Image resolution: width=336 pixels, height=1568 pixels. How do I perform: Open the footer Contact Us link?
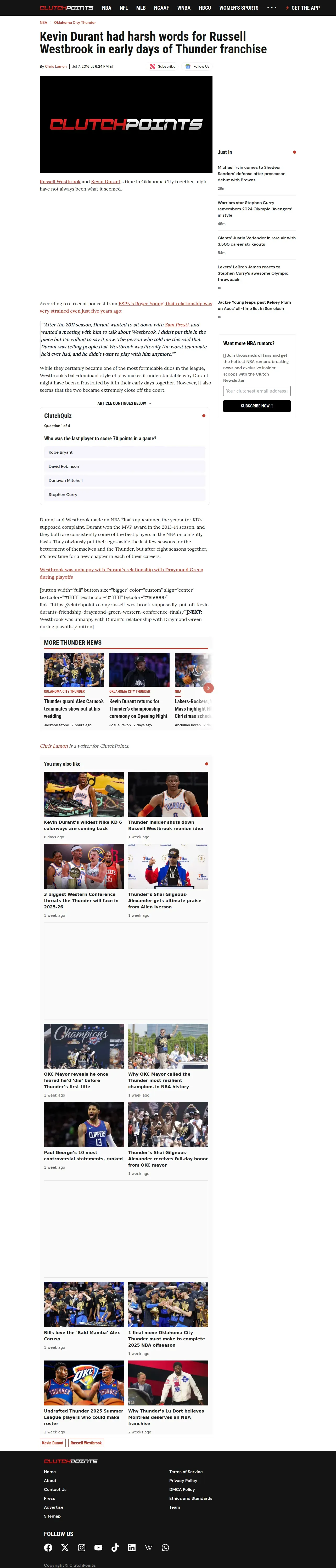tap(55, 1490)
